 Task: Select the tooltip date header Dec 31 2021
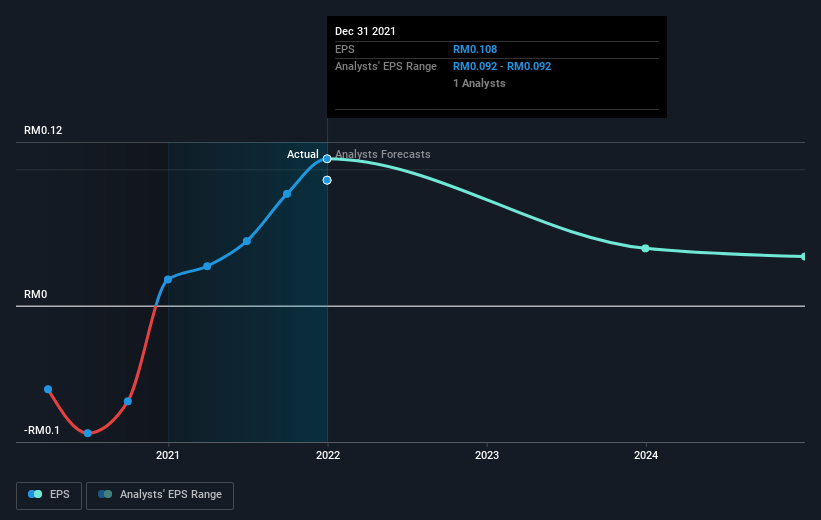coord(365,31)
